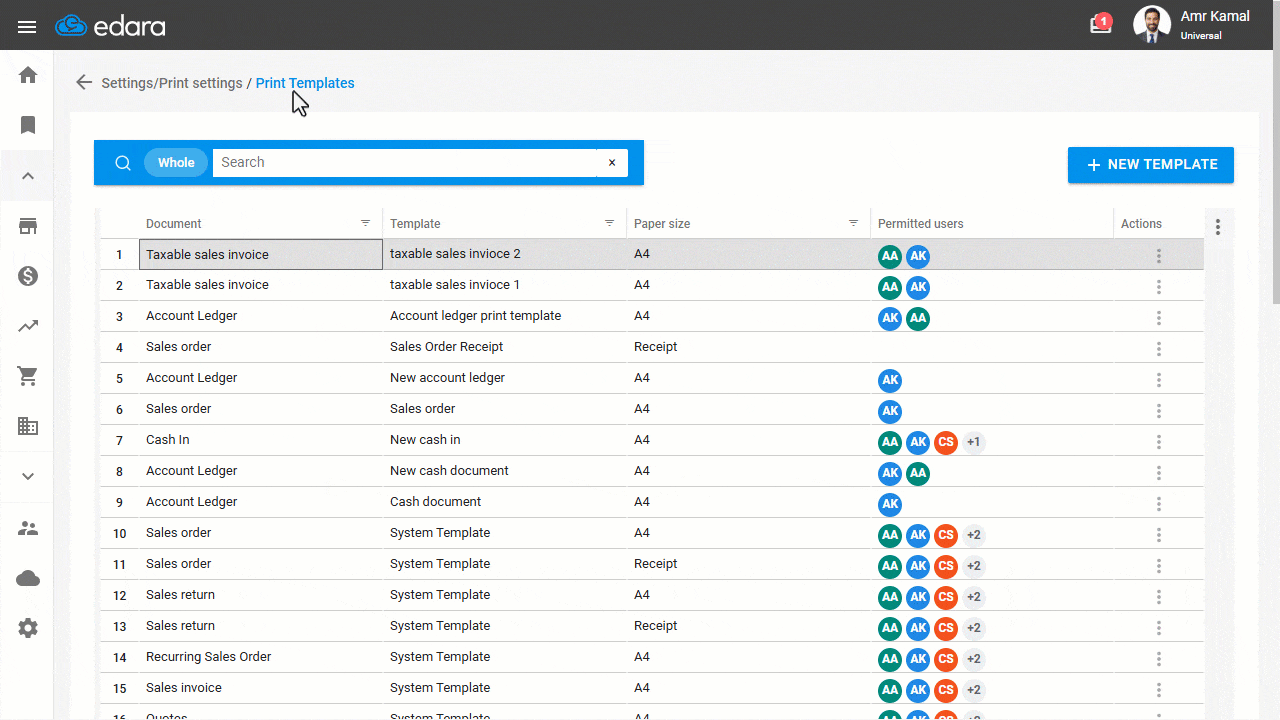
Task: Open the bookmarks icon in sidebar
Action: (x=28, y=125)
